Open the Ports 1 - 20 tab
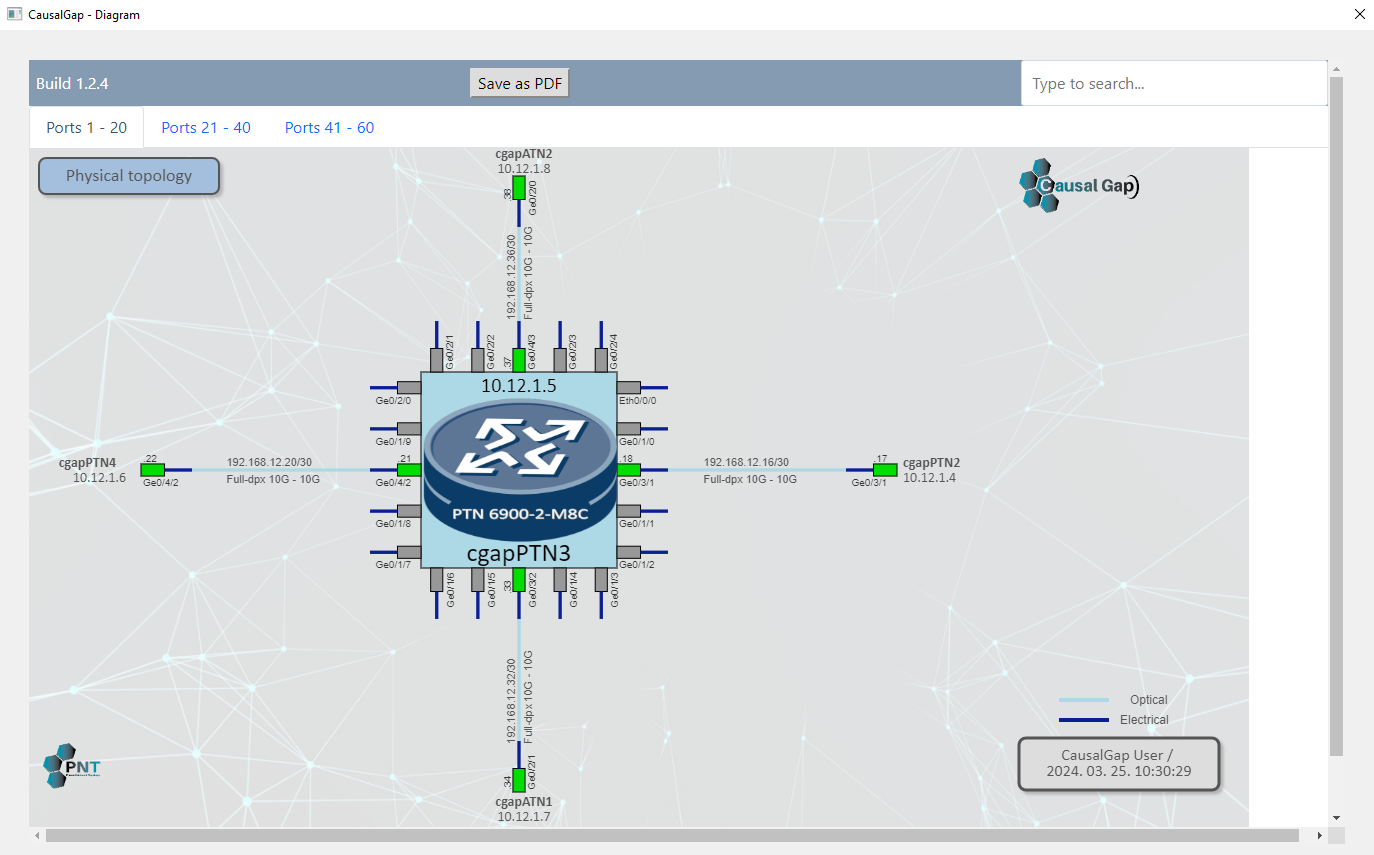This screenshot has width=1374, height=855. point(87,128)
